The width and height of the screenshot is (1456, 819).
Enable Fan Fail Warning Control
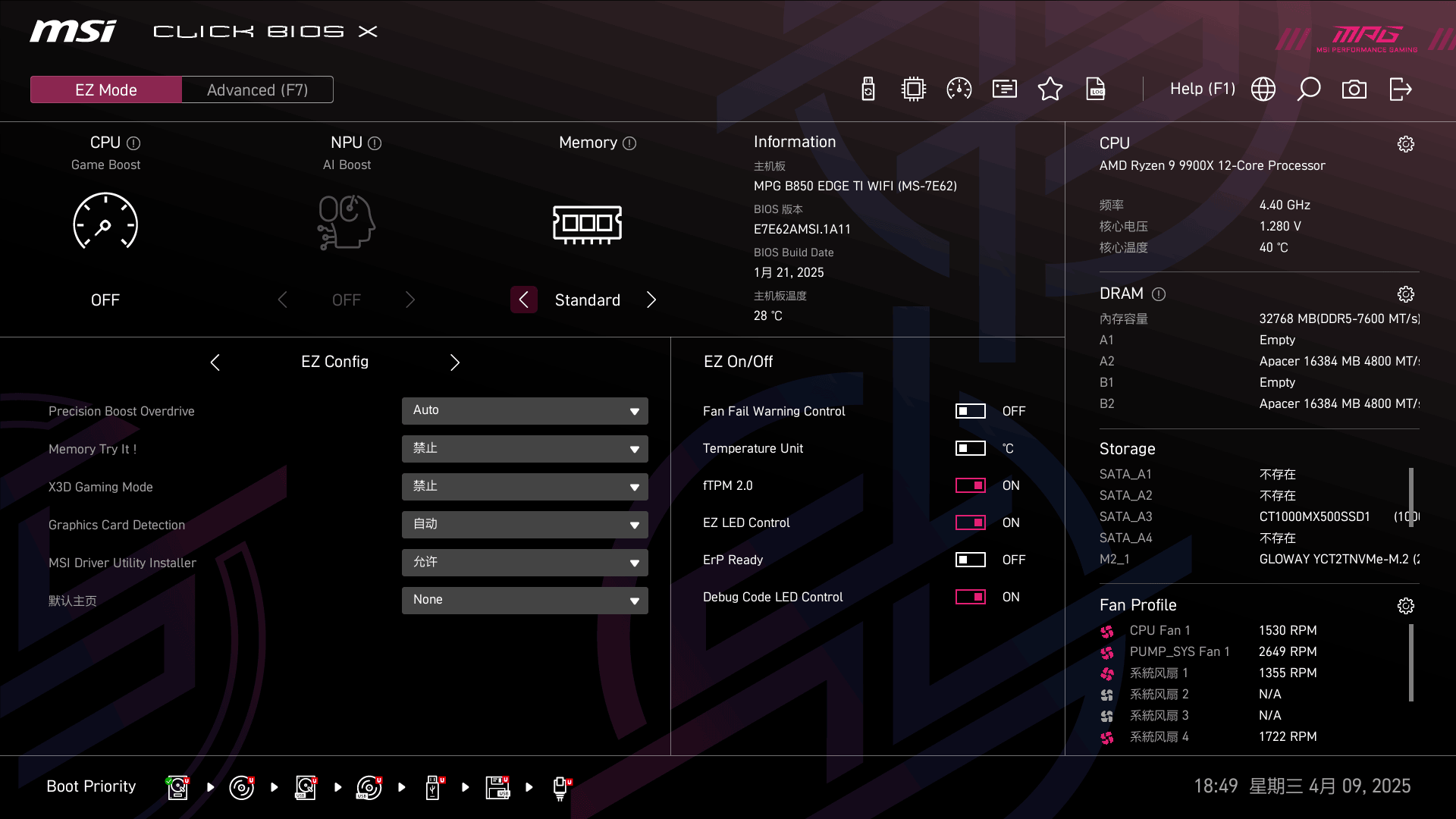coord(971,411)
